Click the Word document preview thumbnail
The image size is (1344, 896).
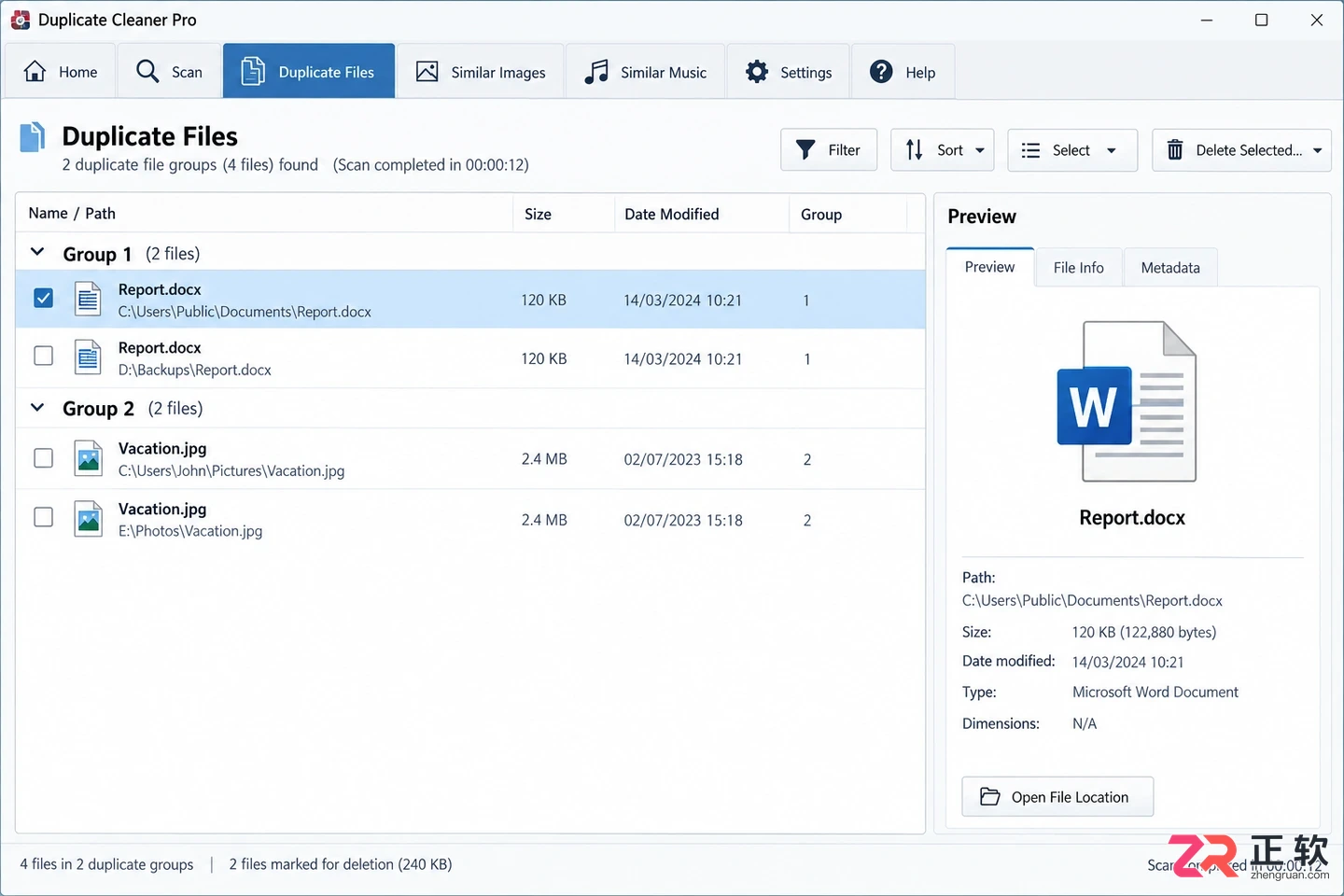(1127, 401)
